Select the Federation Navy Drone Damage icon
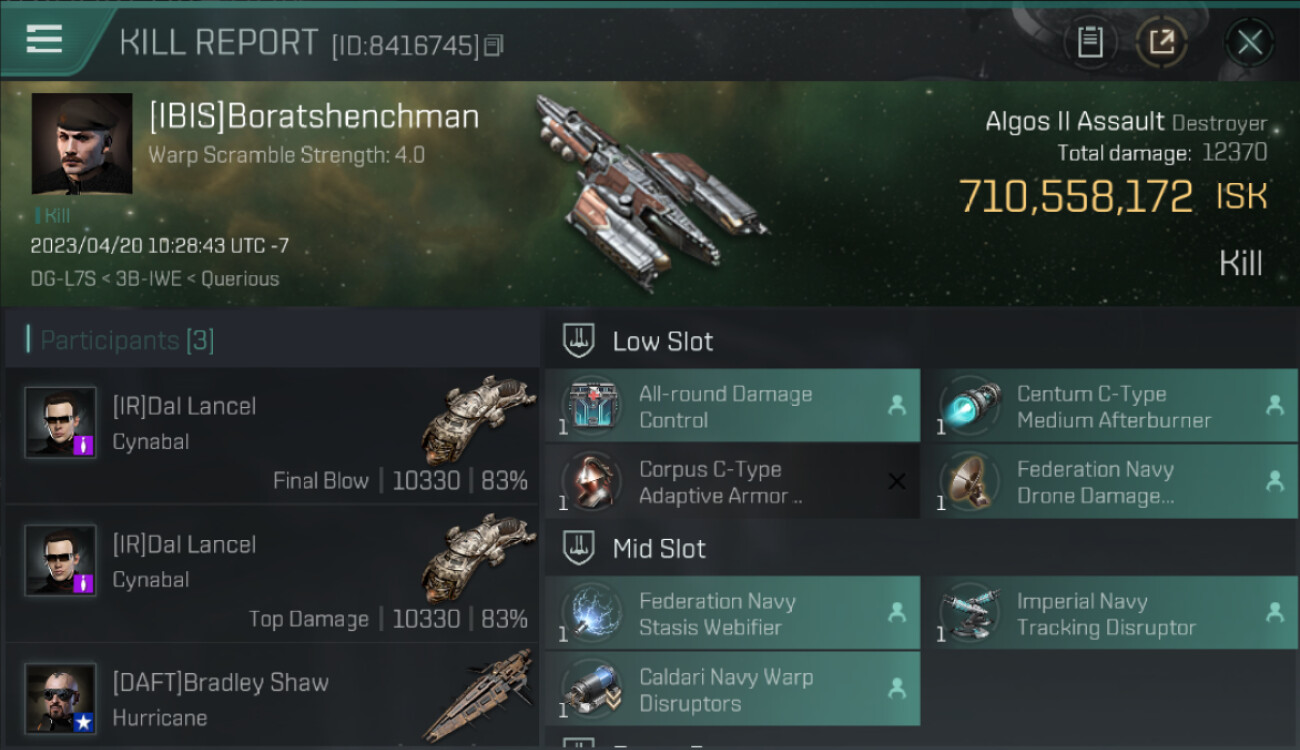Image resolution: width=1300 pixels, height=750 pixels. (x=971, y=482)
